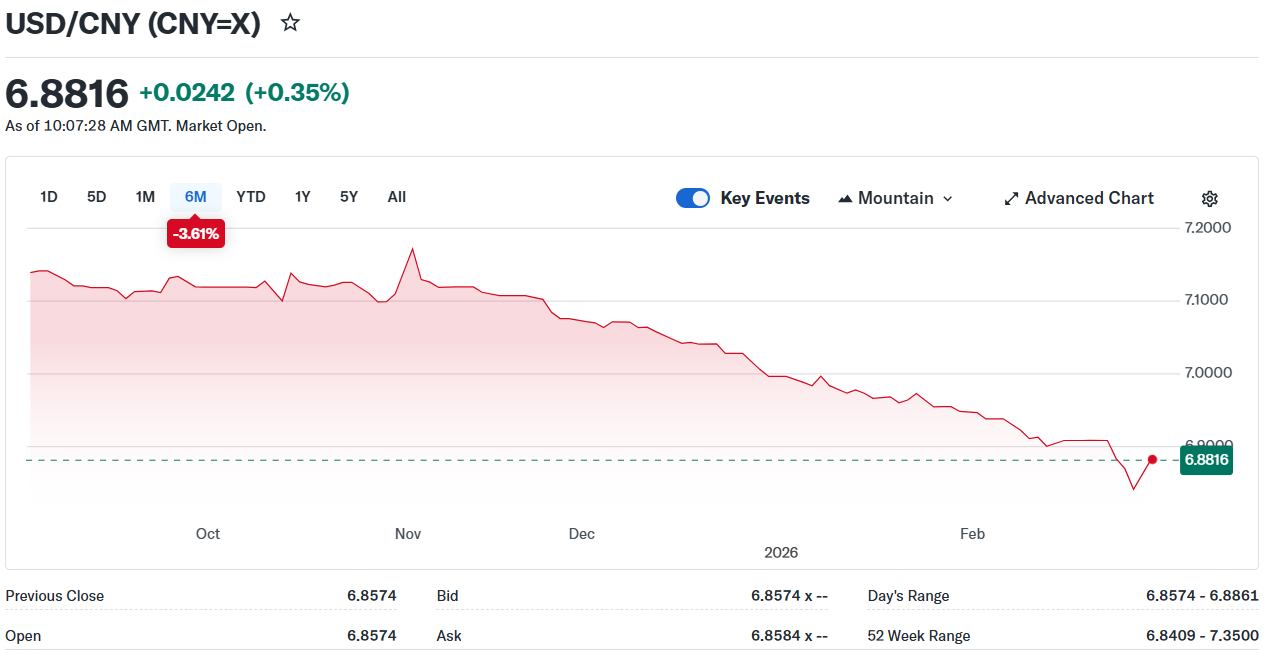Select the 1D time range
1279x654 pixels.
48,197
